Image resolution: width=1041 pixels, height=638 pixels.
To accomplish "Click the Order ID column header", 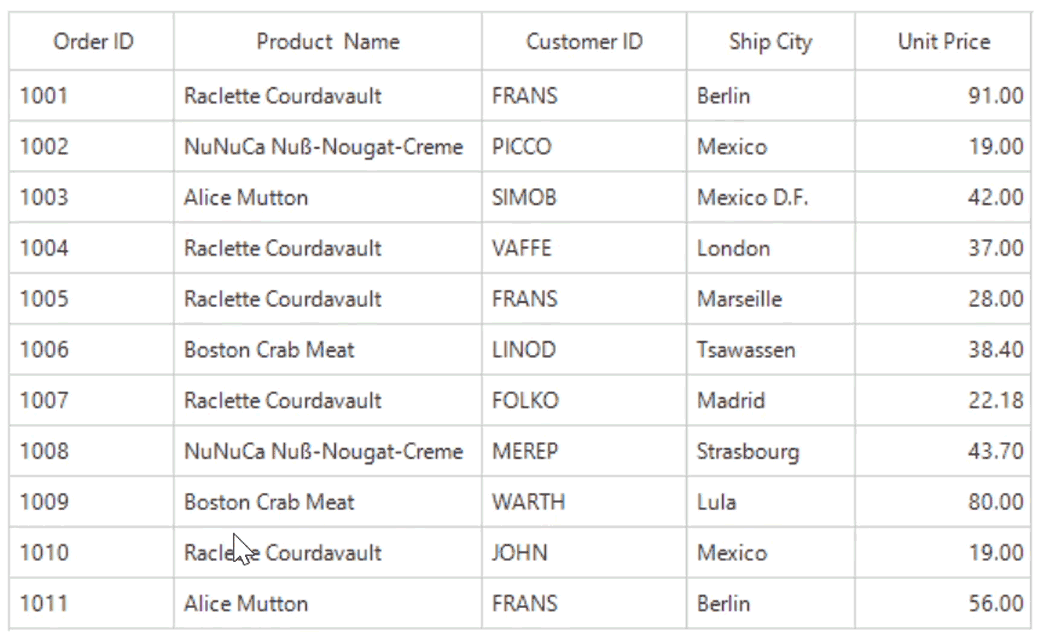I will click(93, 42).
